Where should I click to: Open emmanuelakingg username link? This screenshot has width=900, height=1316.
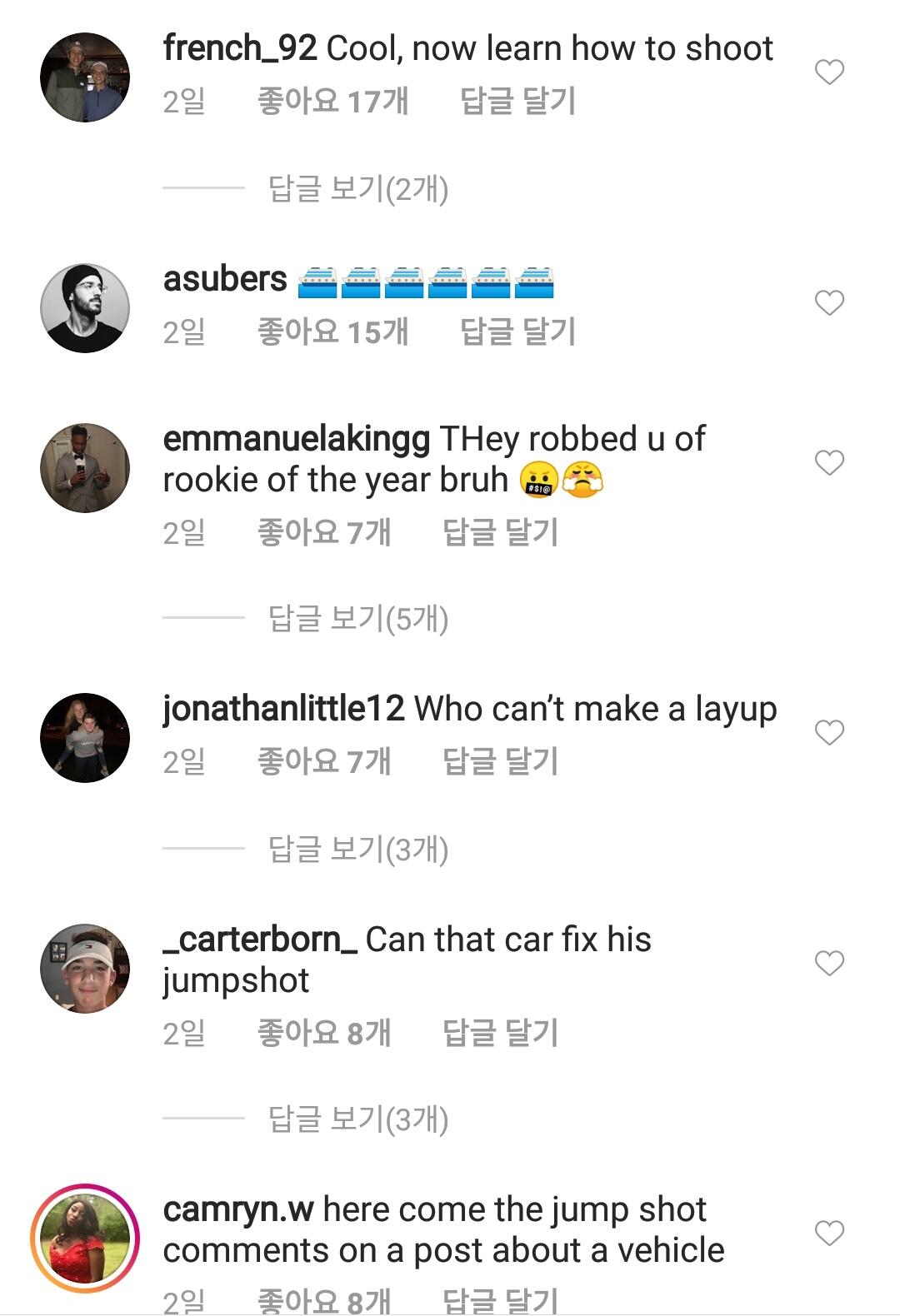[x=297, y=439]
